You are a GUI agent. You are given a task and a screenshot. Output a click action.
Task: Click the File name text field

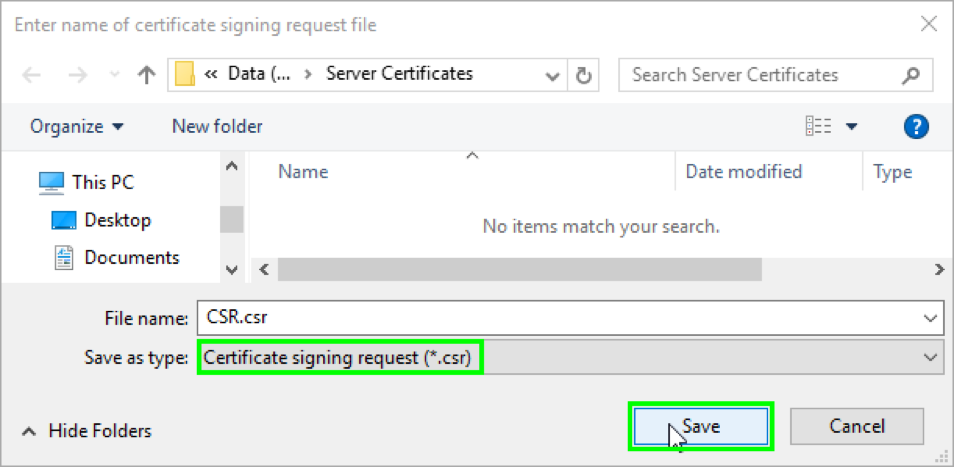(560, 318)
